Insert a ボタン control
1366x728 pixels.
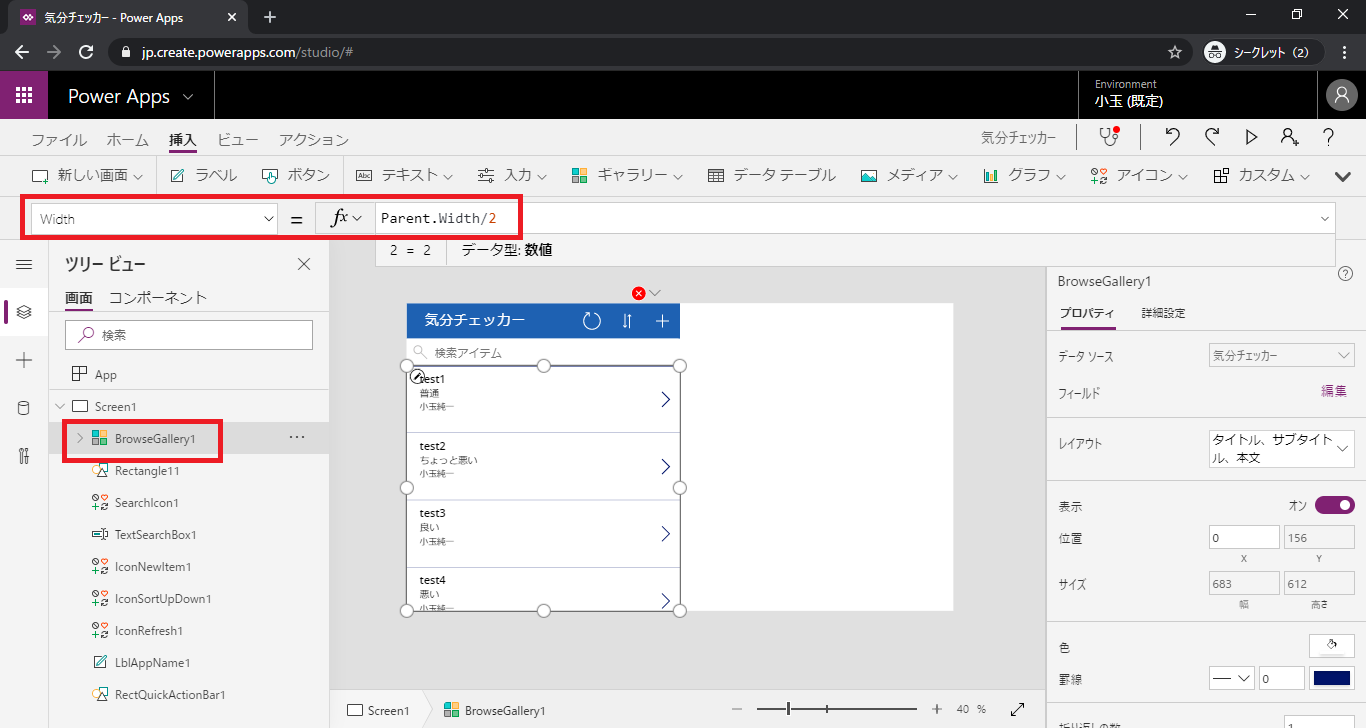(296, 175)
